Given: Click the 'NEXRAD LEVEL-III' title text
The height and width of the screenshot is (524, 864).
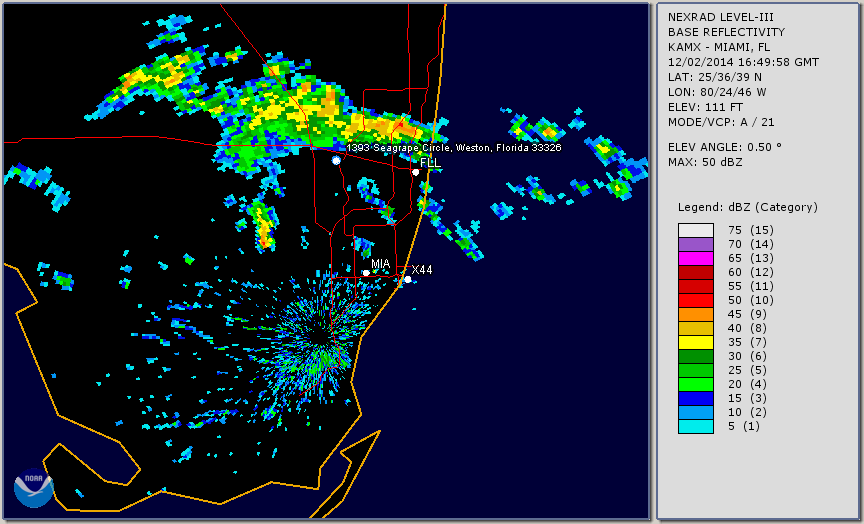Looking at the screenshot, I should point(721,17).
